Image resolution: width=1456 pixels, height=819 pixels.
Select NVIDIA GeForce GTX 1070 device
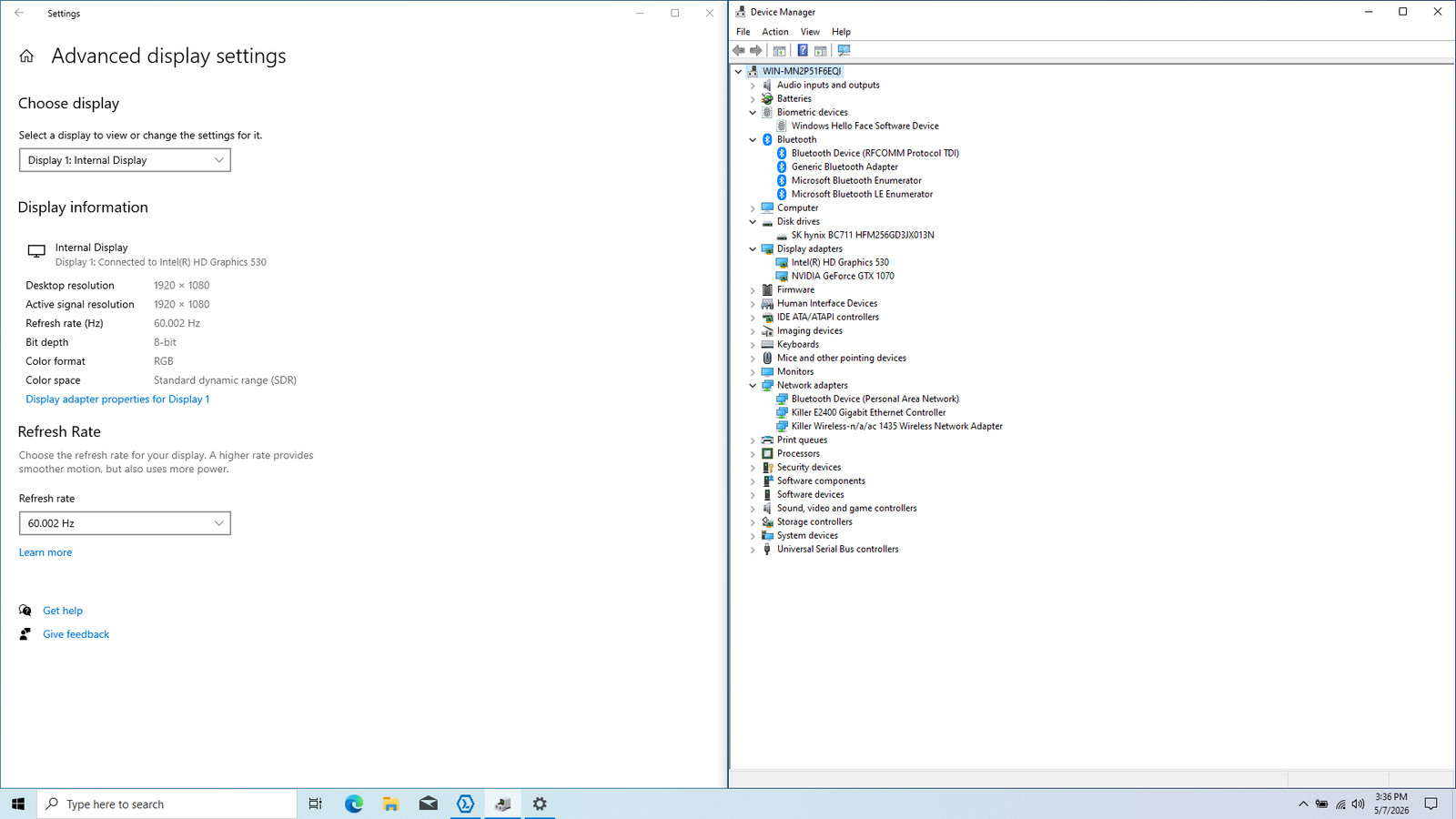843,277
